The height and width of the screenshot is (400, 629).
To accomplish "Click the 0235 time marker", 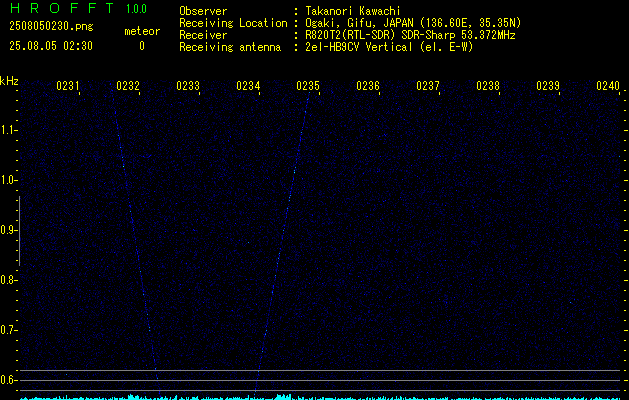I will click(308, 85).
